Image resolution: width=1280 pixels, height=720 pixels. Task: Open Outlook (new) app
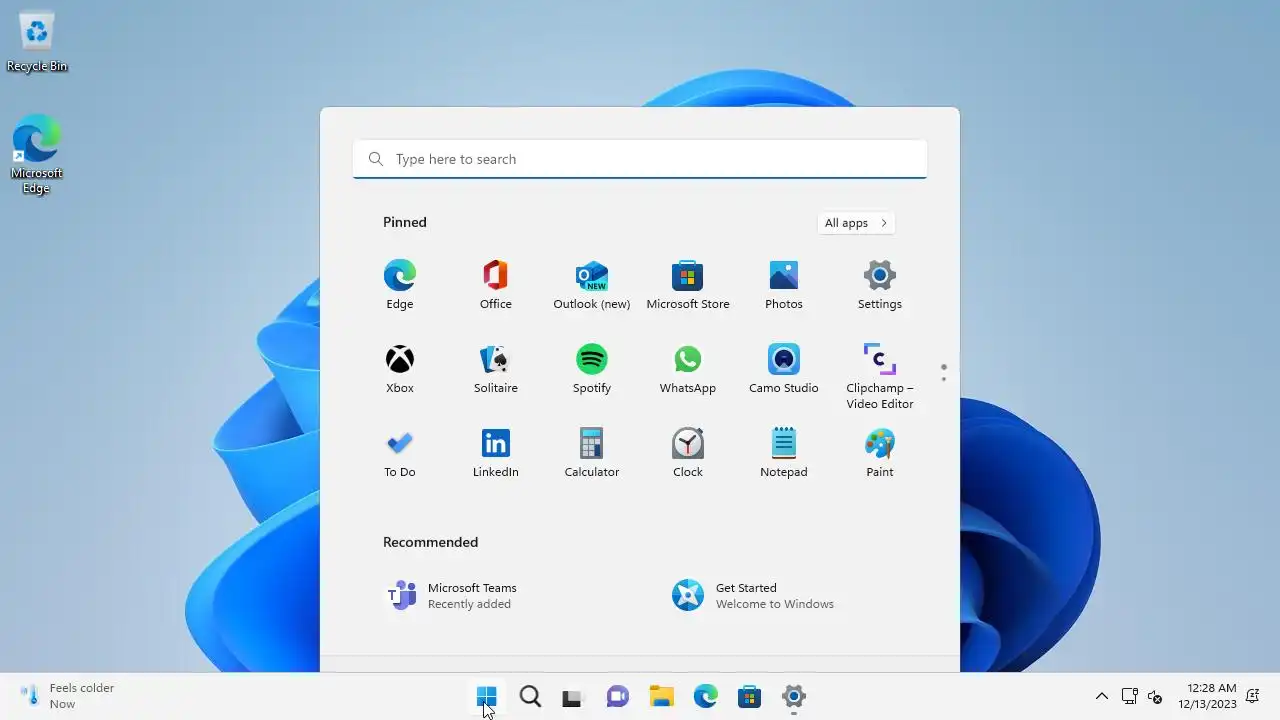coord(591,285)
